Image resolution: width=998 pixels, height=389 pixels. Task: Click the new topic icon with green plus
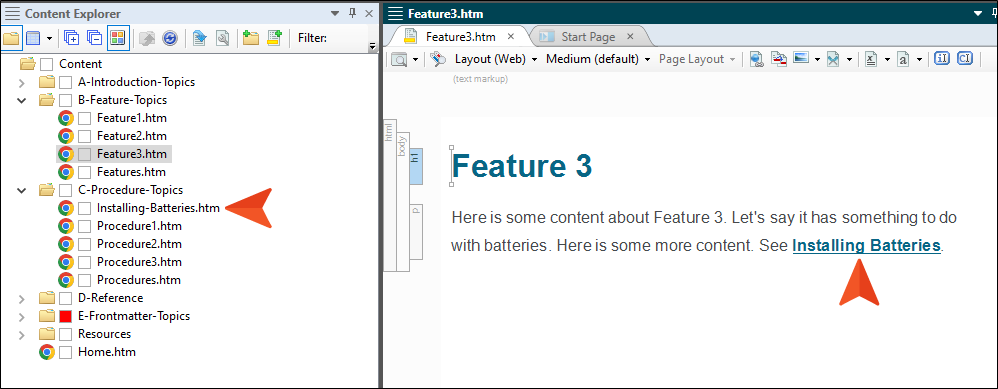click(x=274, y=38)
